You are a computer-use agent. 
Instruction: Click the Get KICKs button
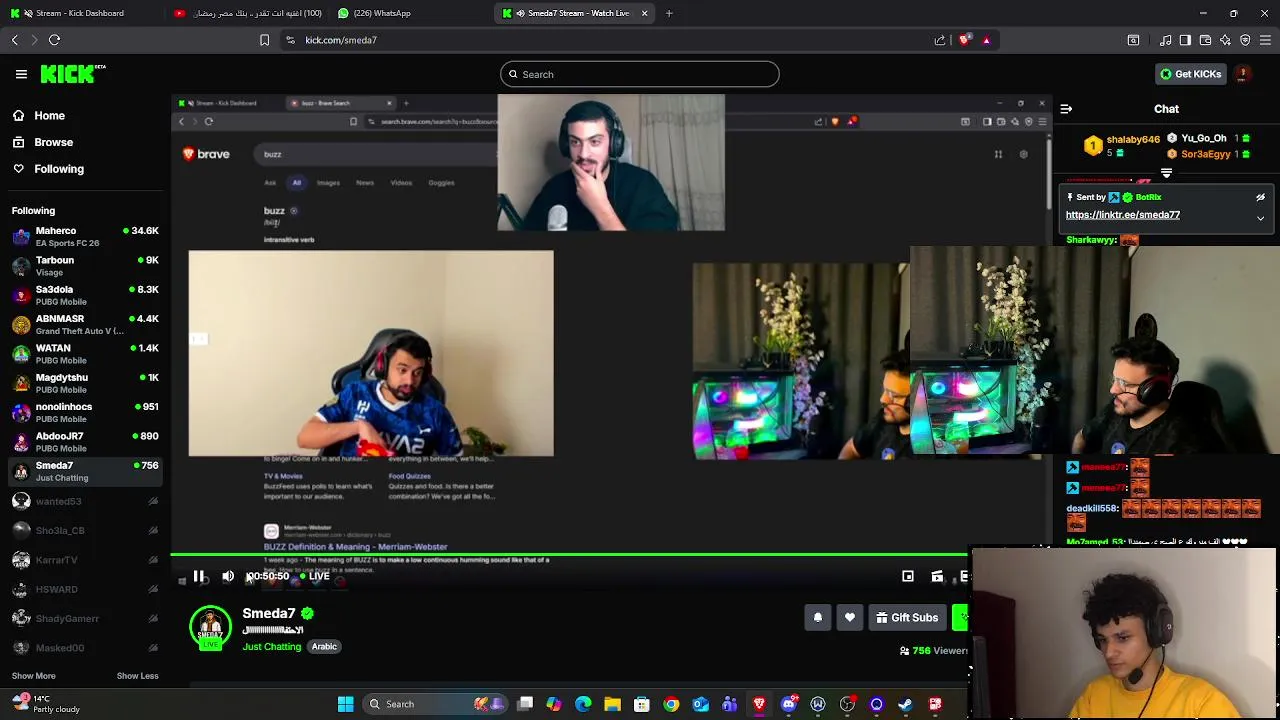pos(1190,74)
